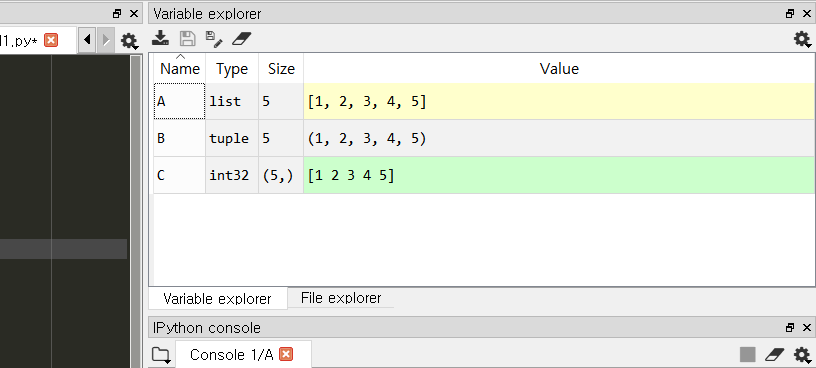Open editor options gear menu
The width and height of the screenshot is (816, 368).
tap(129, 41)
